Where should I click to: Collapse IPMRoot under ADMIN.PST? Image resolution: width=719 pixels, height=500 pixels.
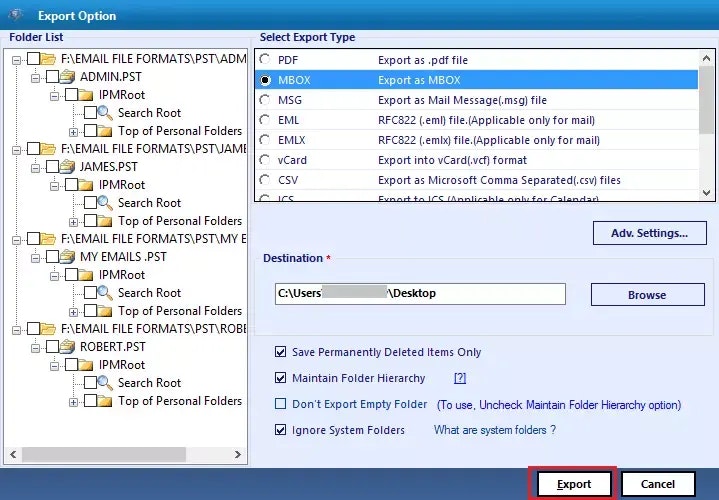click(x=54, y=96)
